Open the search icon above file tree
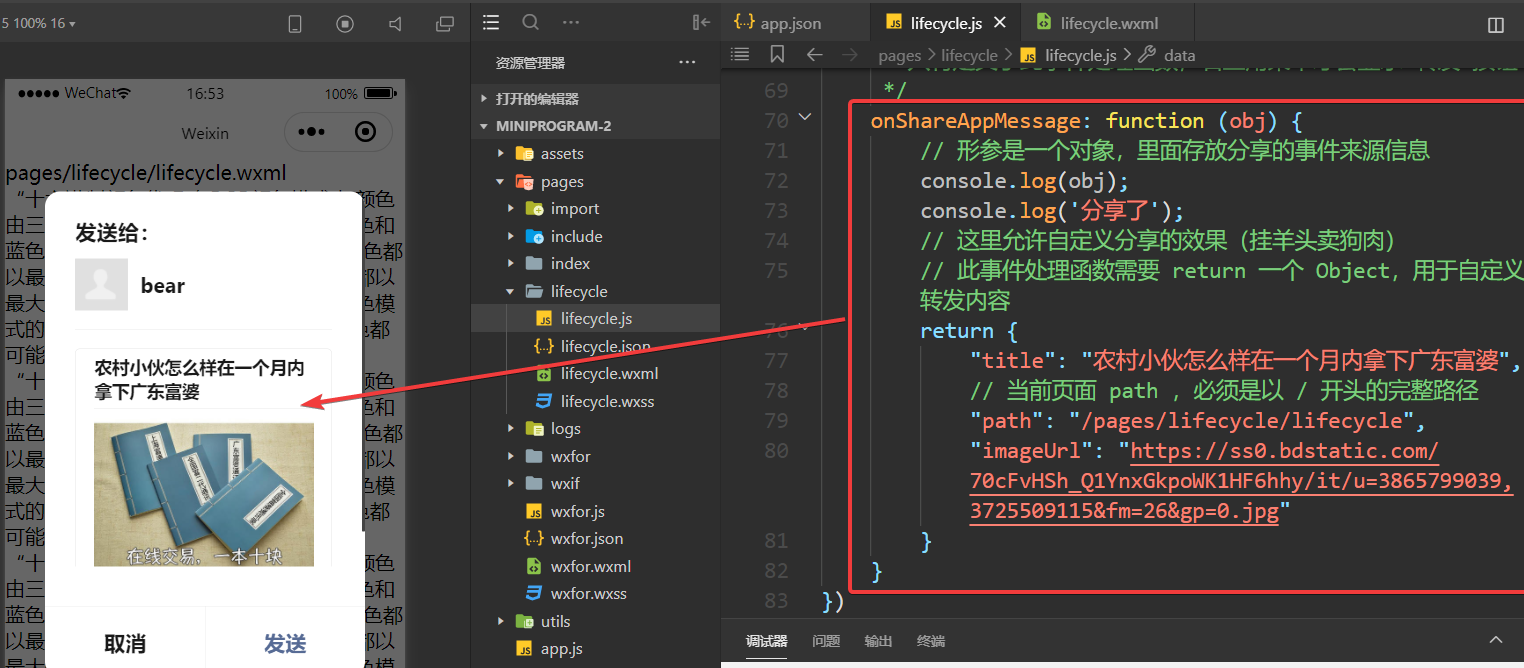 coord(531,22)
